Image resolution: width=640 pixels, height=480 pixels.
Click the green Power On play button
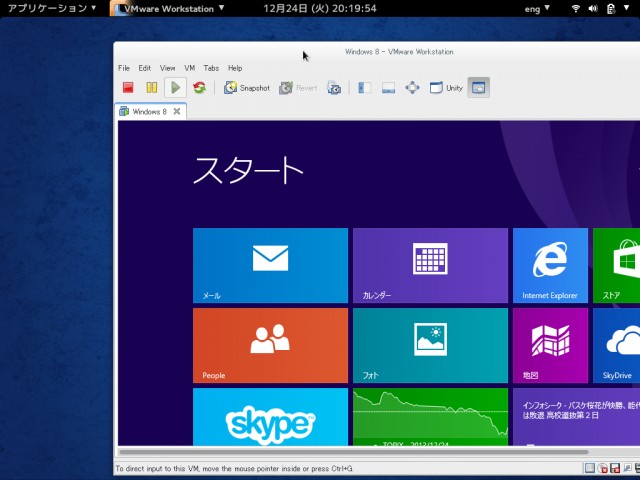tap(176, 88)
